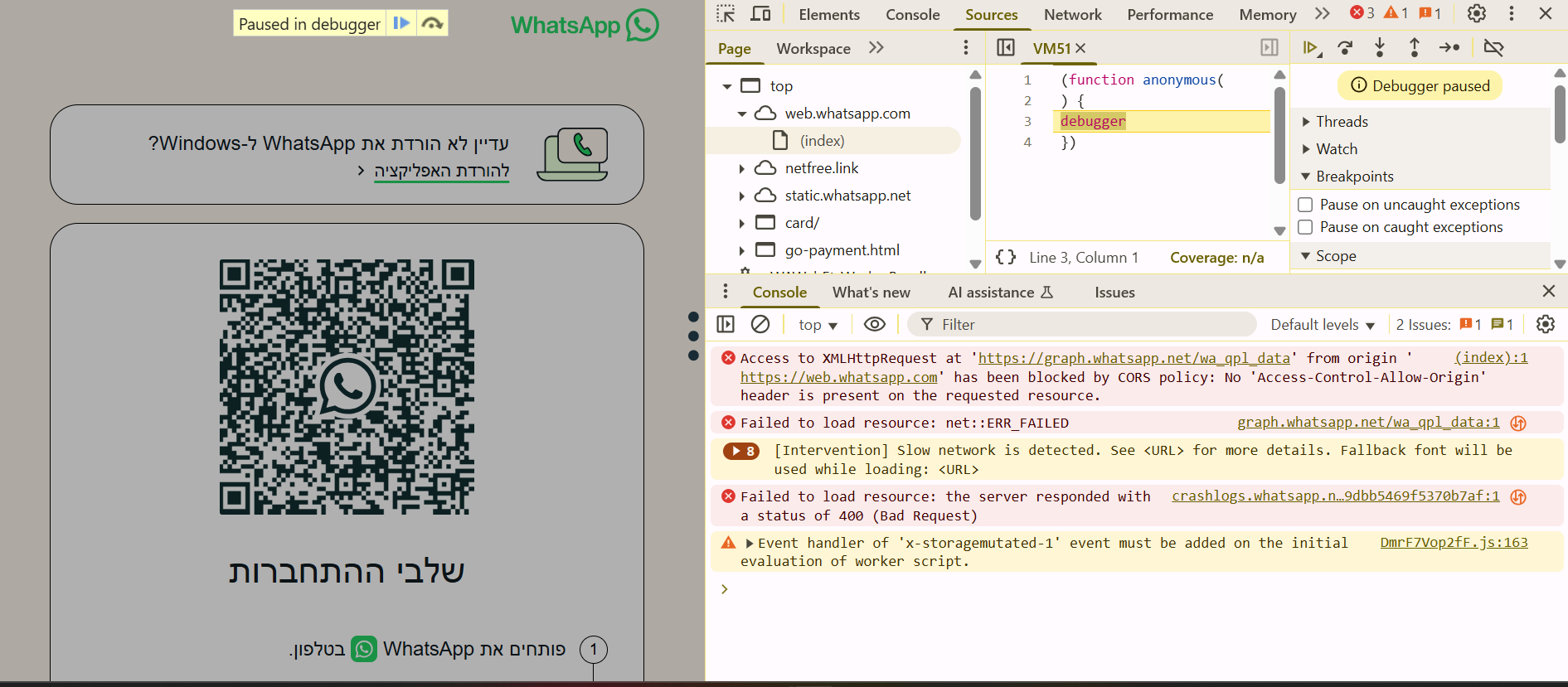Enable Pause on uncaught exceptions
This screenshot has height=687, width=1568.
point(1305,205)
